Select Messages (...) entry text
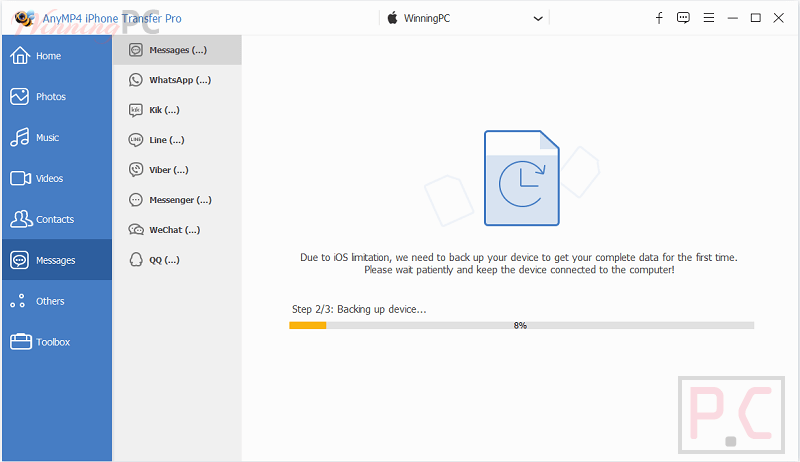 [178, 50]
